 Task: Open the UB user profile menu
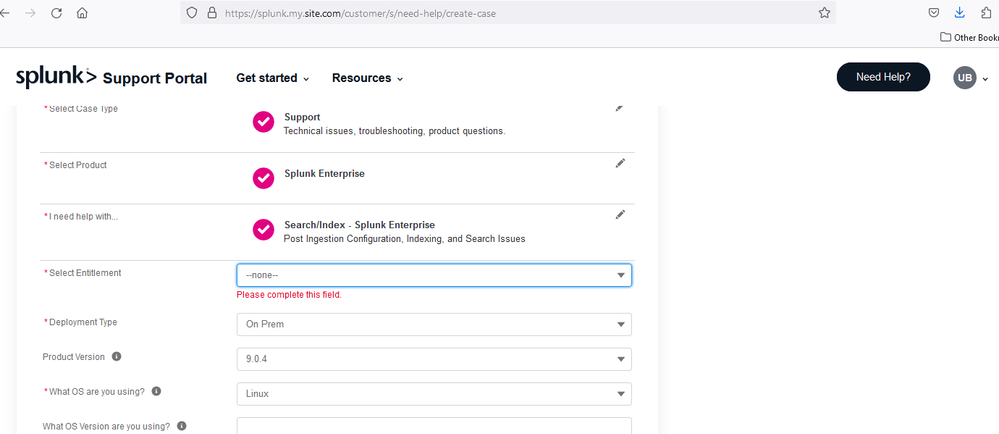(x=970, y=78)
